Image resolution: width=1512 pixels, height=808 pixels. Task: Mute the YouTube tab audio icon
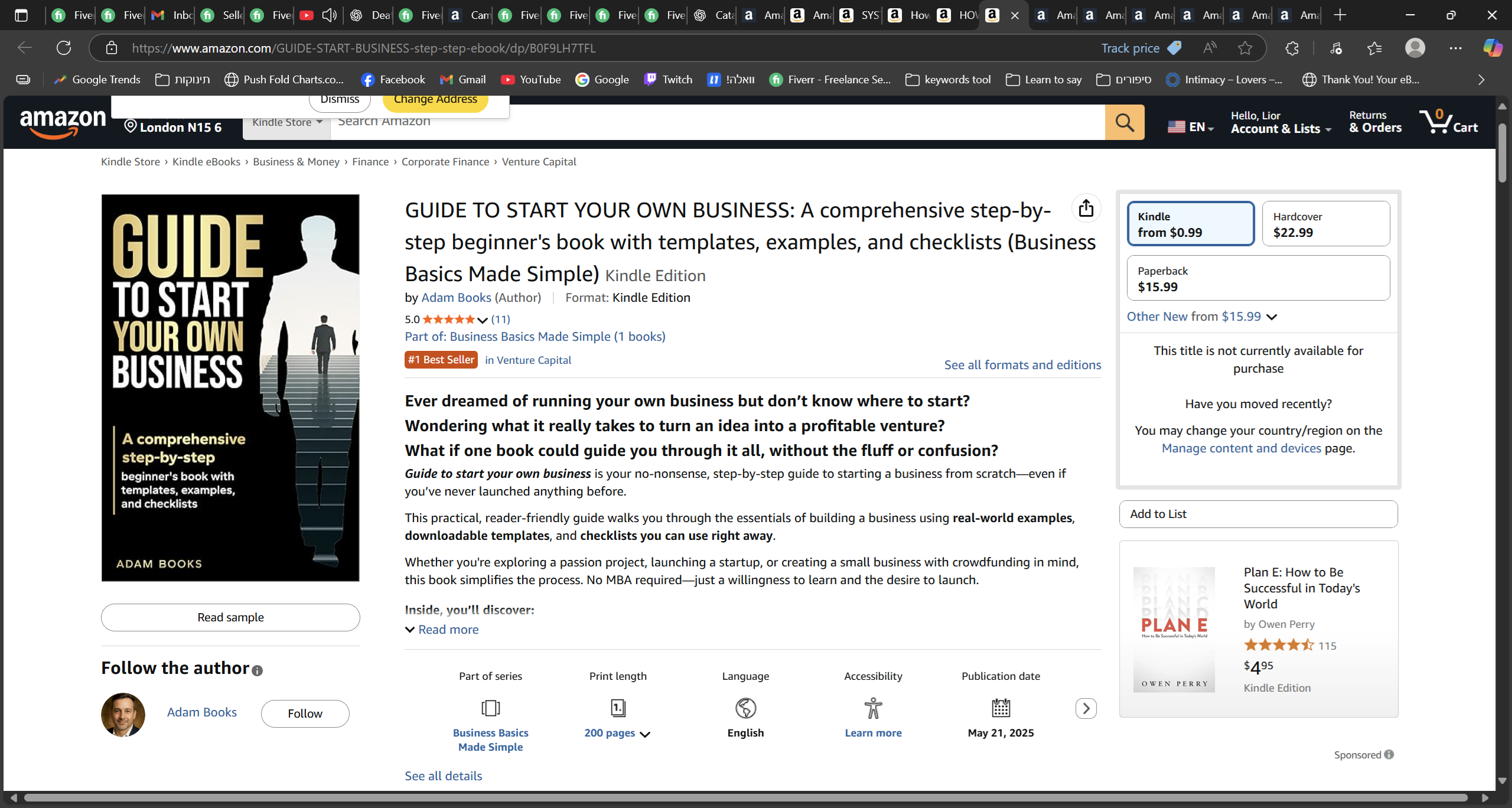tap(329, 15)
